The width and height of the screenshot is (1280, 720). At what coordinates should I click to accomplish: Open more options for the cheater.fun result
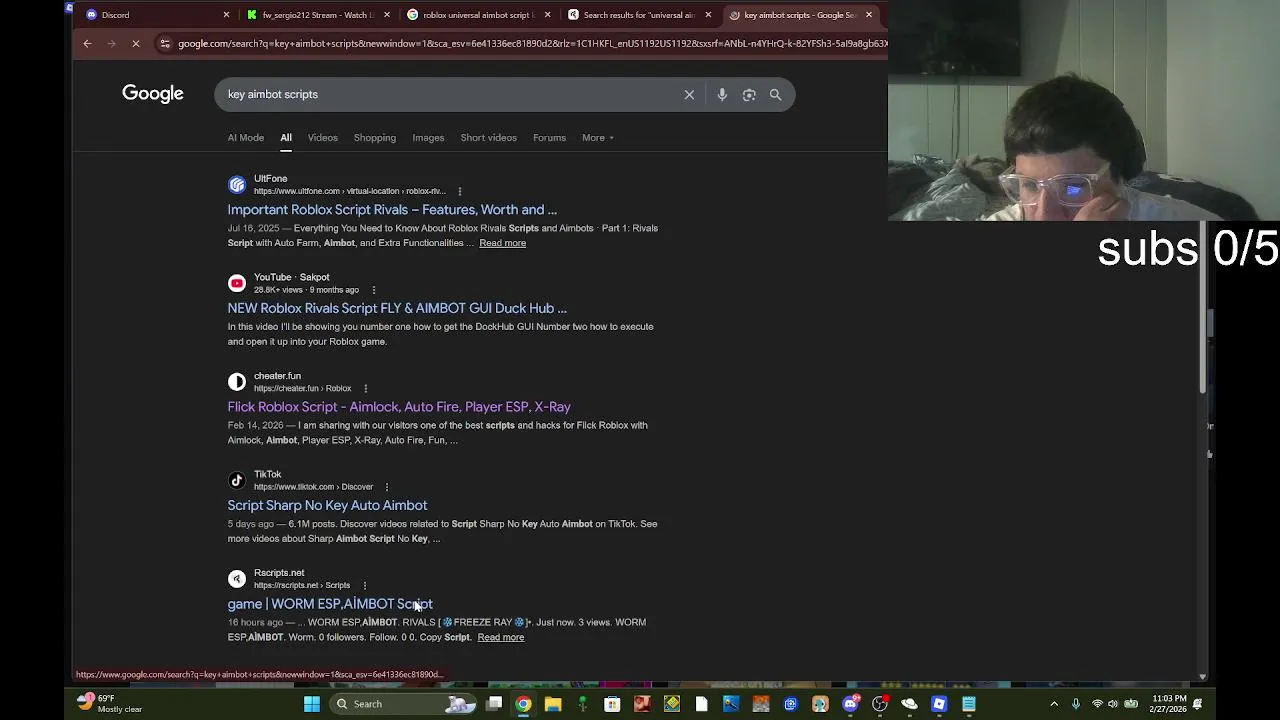point(365,388)
